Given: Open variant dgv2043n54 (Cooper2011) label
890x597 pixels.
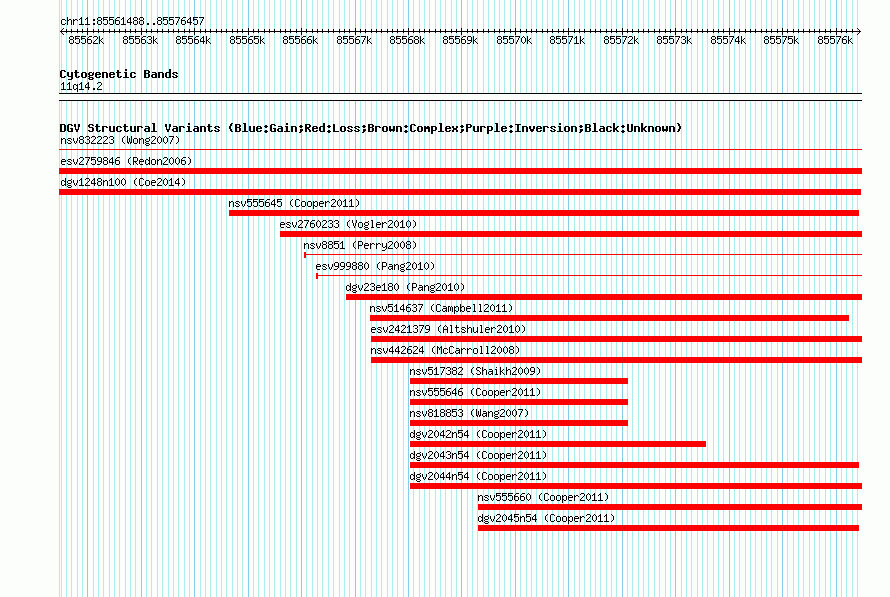Looking at the screenshot, I should tap(478, 455).
